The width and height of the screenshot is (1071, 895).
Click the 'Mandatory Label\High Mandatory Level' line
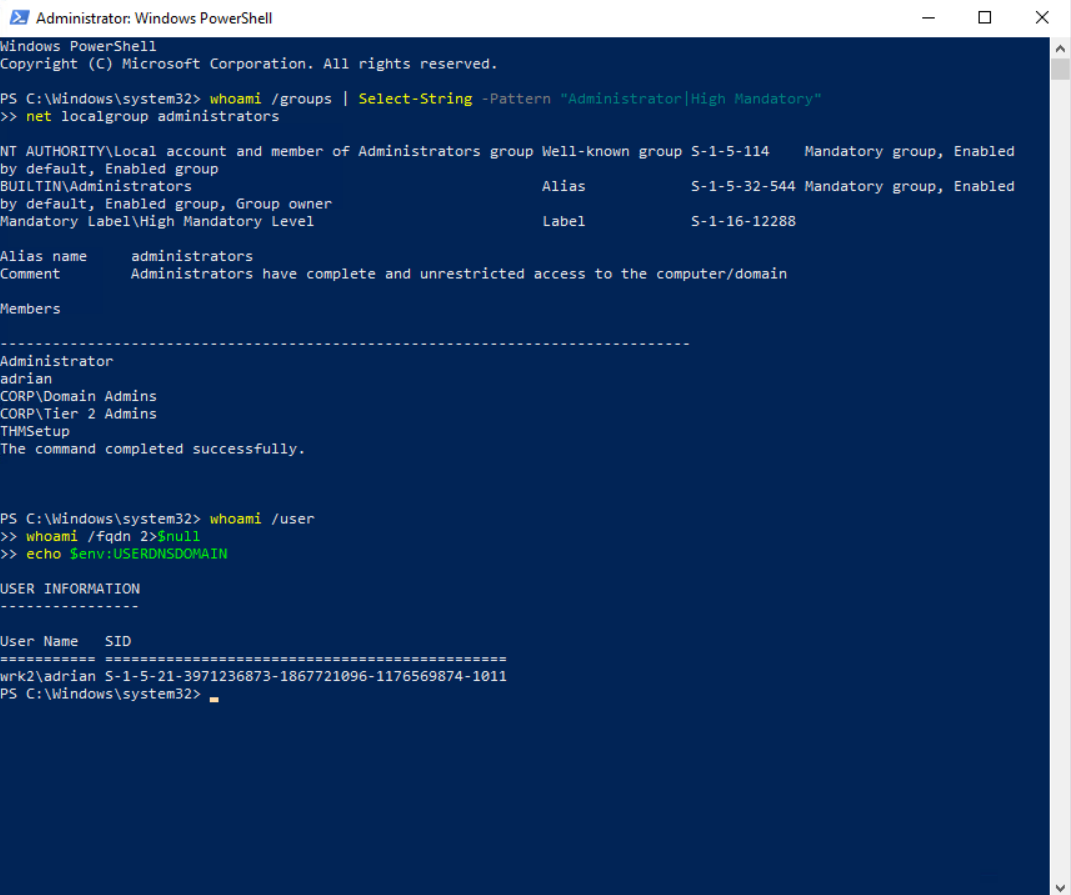157,221
